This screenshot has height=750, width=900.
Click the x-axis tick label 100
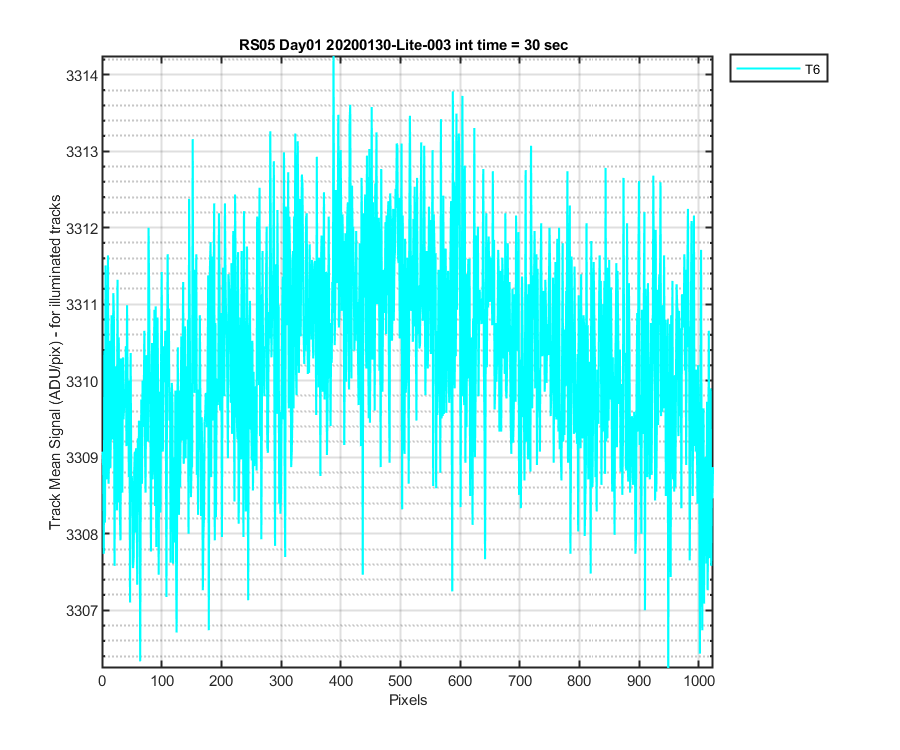[162, 681]
